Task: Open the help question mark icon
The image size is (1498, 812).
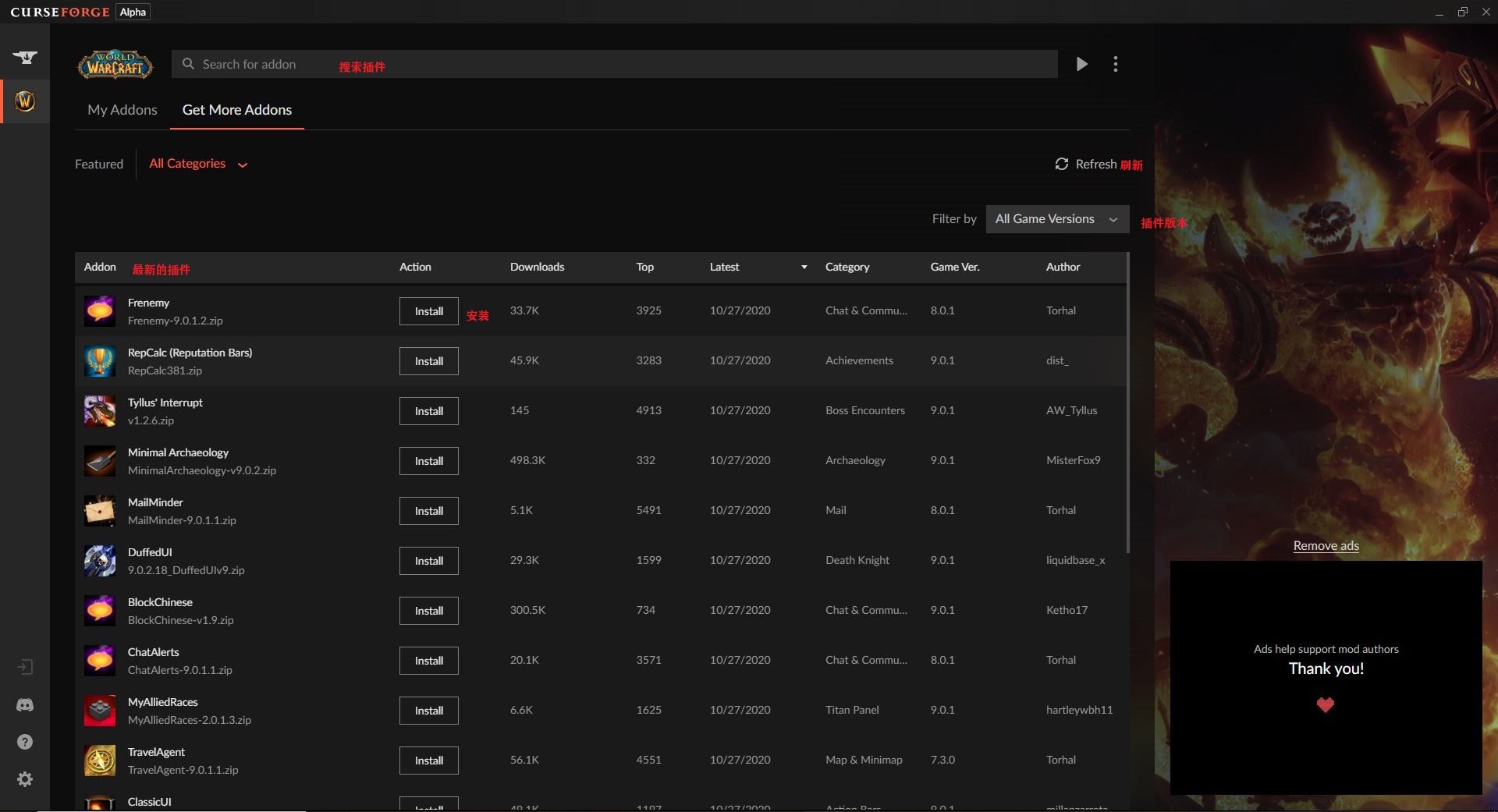Action: coord(25,742)
